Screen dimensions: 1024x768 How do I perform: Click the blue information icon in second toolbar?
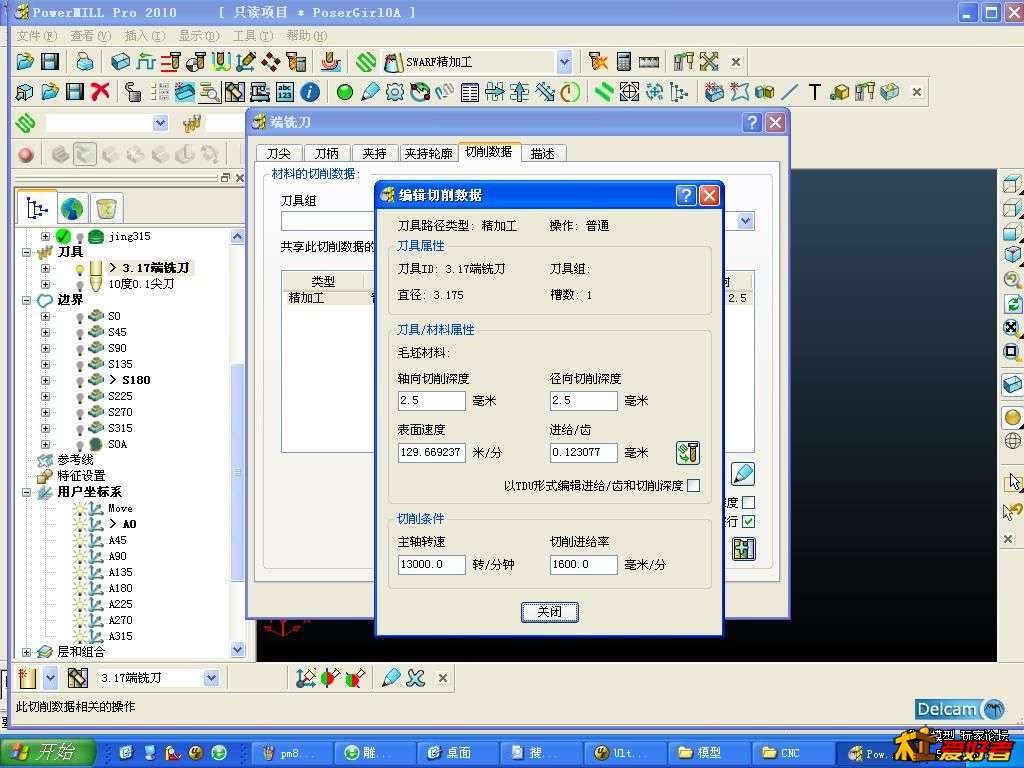[x=310, y=92]
